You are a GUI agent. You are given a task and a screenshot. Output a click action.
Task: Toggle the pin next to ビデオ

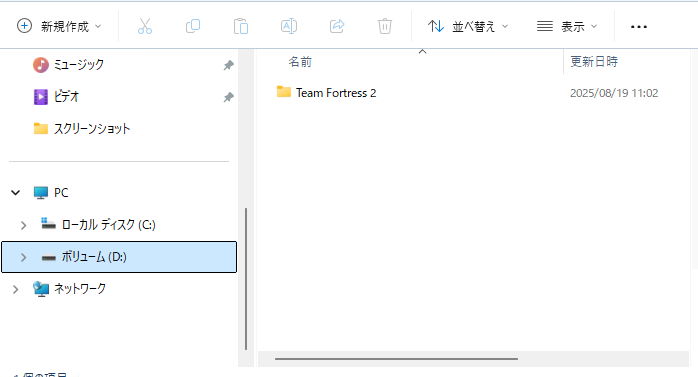228,97
